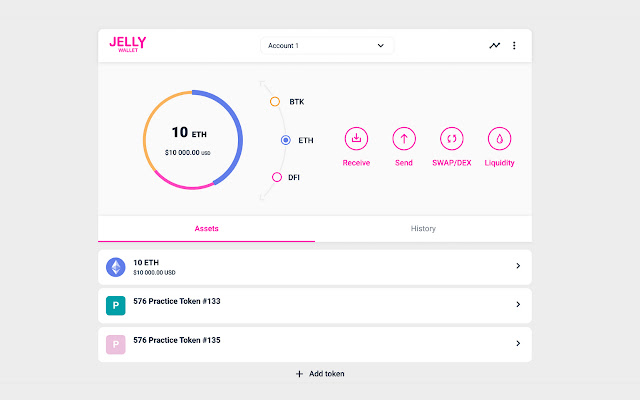Click the pink Practice Token #135 icon
The image size is (640, 400).
pos(116,344)
